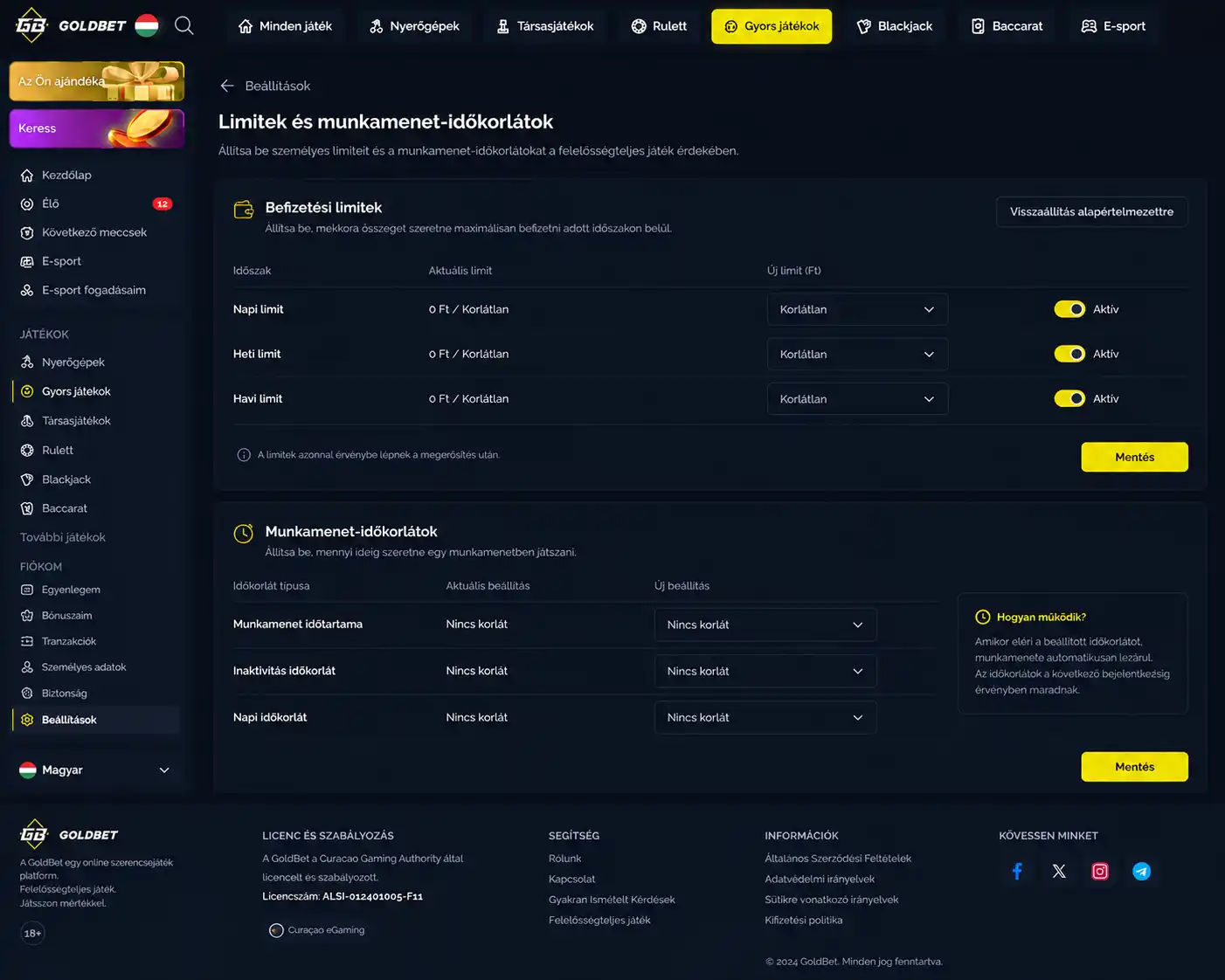Open the Az Ön ajándéka banner

[x=96, y=81]
